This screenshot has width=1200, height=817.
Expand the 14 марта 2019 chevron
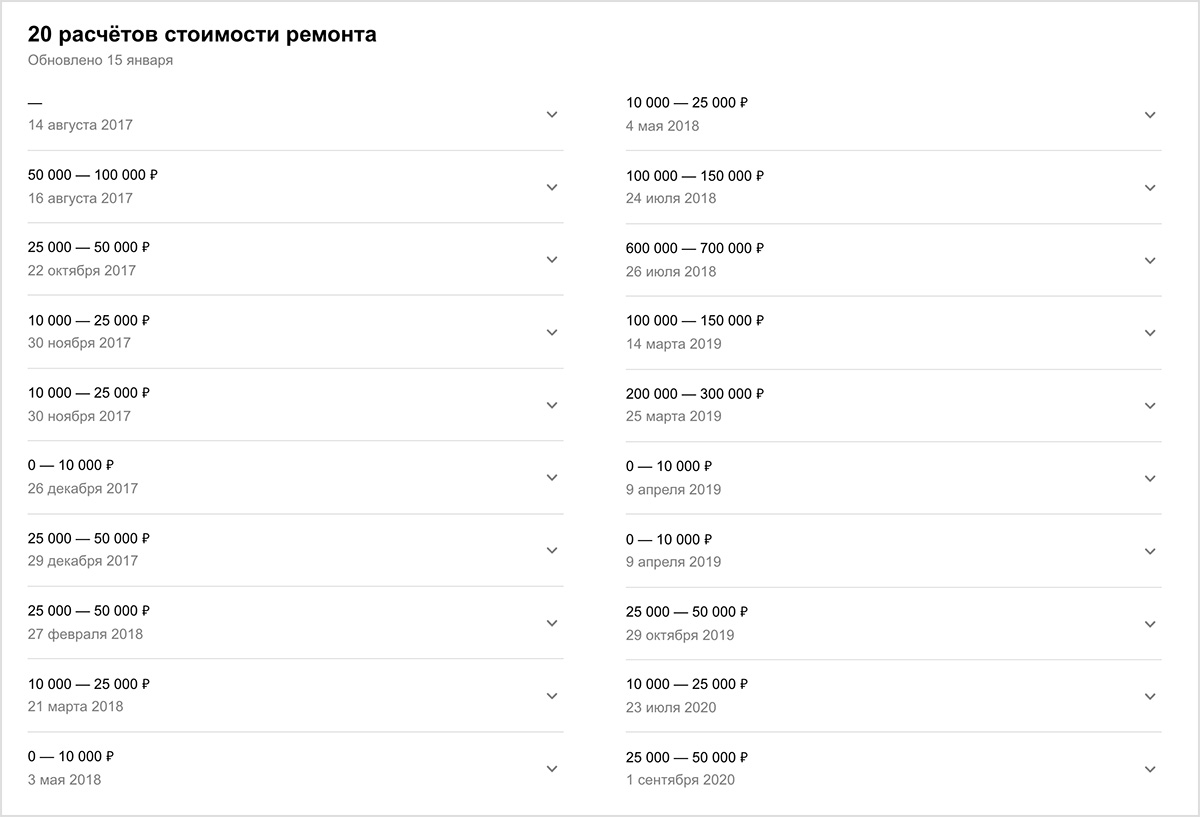(x=1150, y=333)
